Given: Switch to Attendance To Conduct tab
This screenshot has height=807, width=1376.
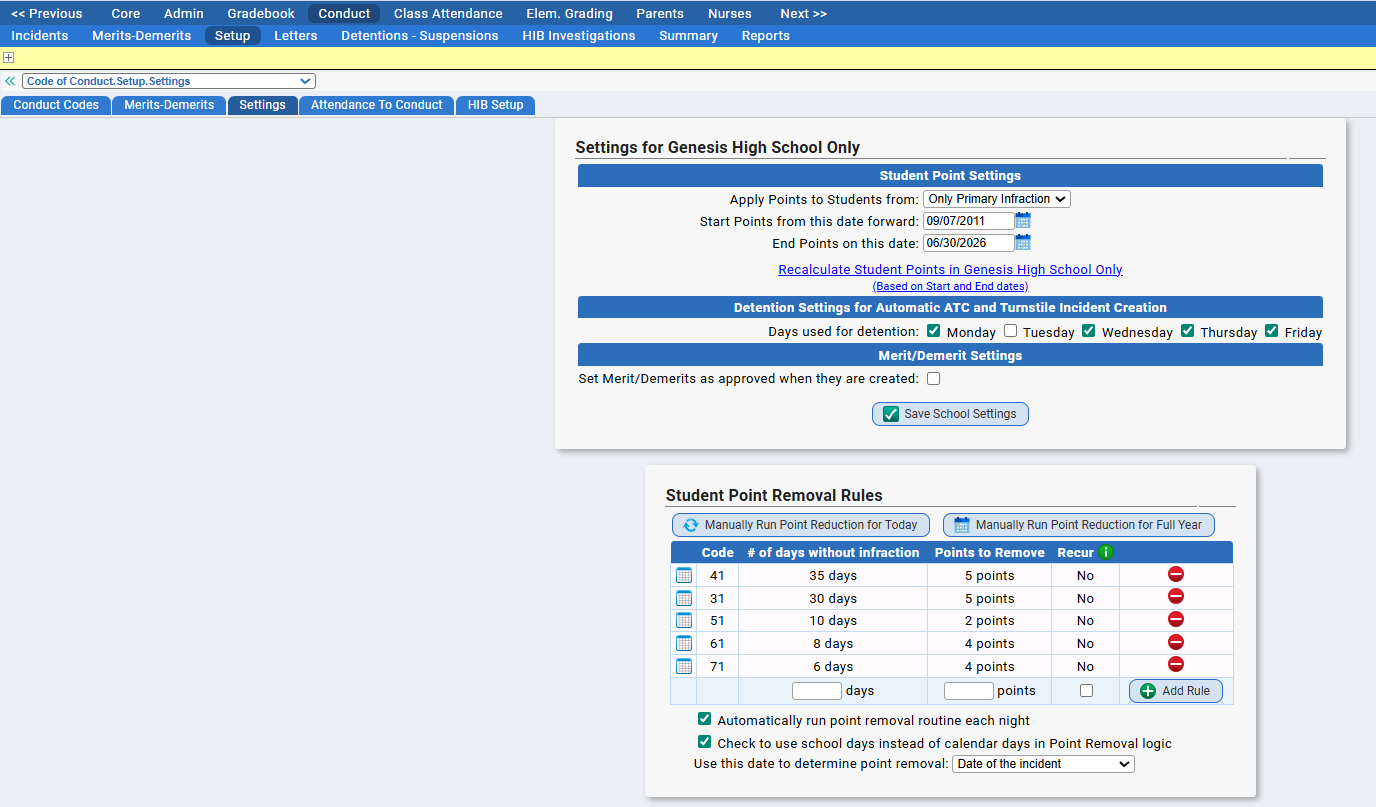Looking at the screenshot, I should (x=377, y=105).
